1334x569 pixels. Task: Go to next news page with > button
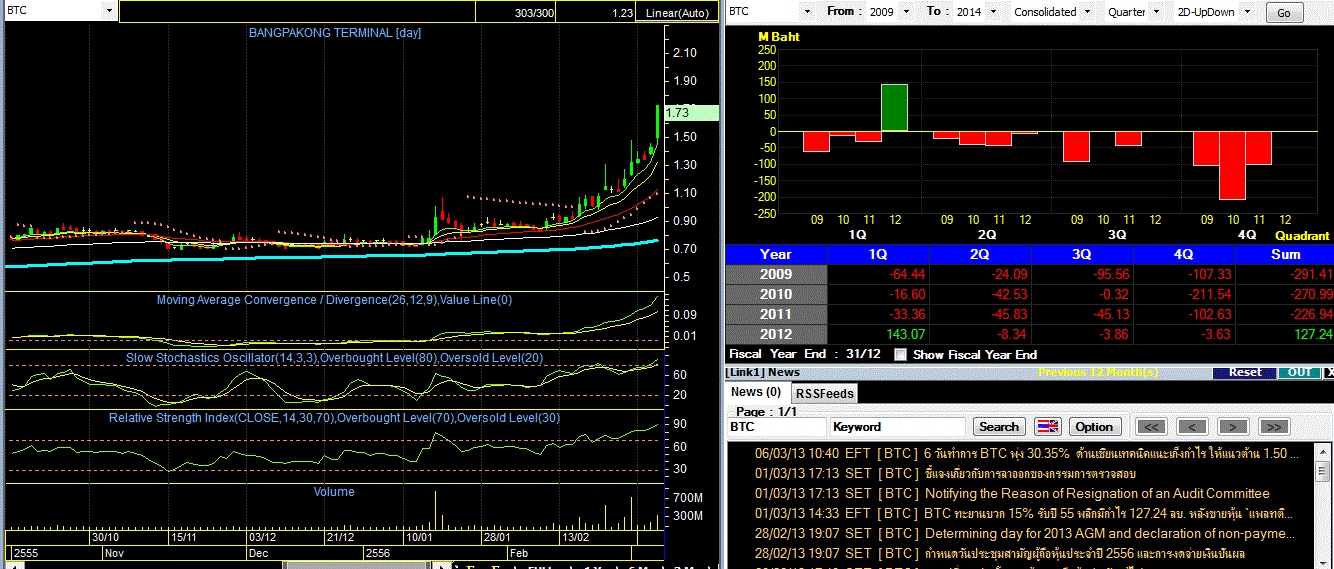click(1233, 426)
